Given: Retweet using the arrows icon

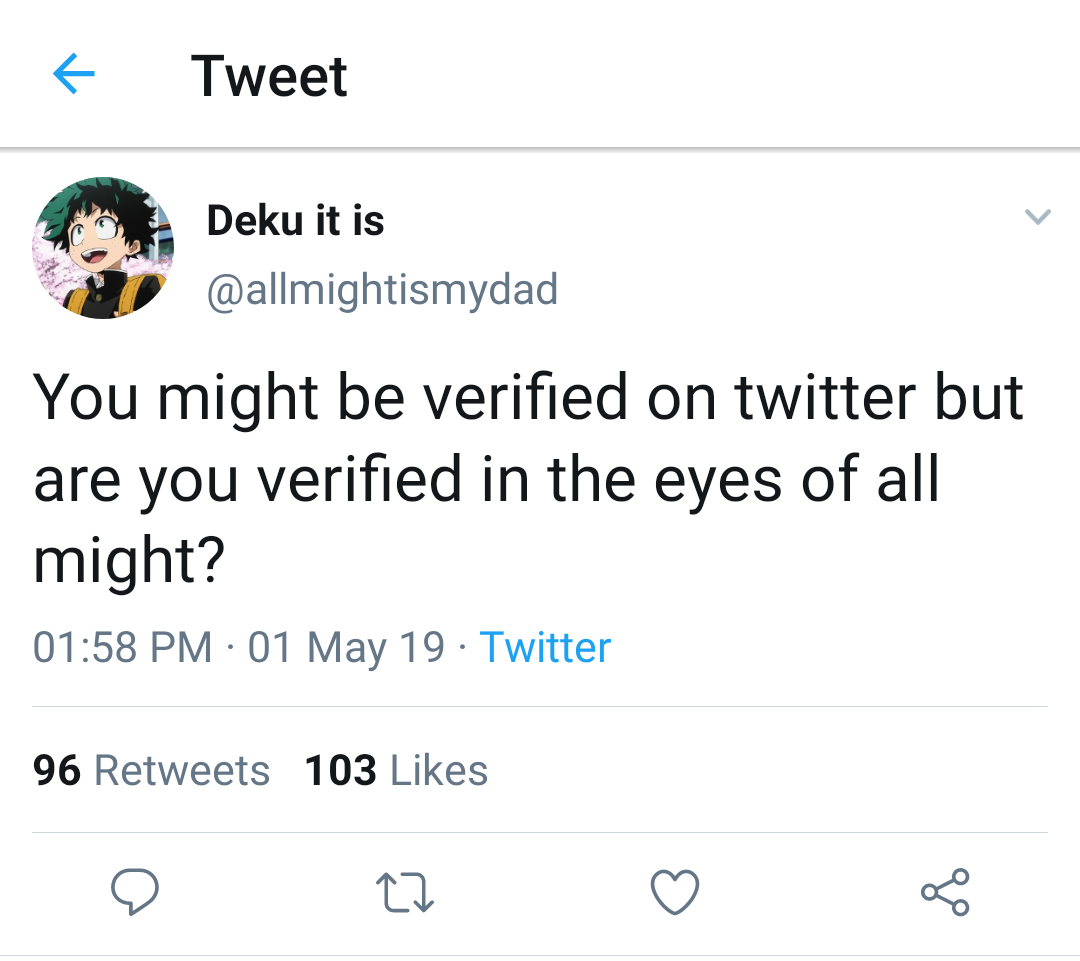Looking at the screenshot, I should point(405,892).
